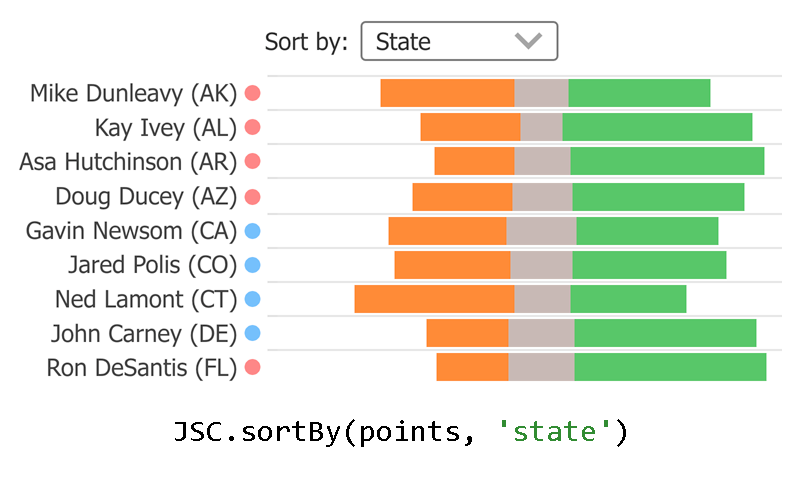Click the red dot next to Asa Hutchinson
800x494 pixels.
[253, 162]
